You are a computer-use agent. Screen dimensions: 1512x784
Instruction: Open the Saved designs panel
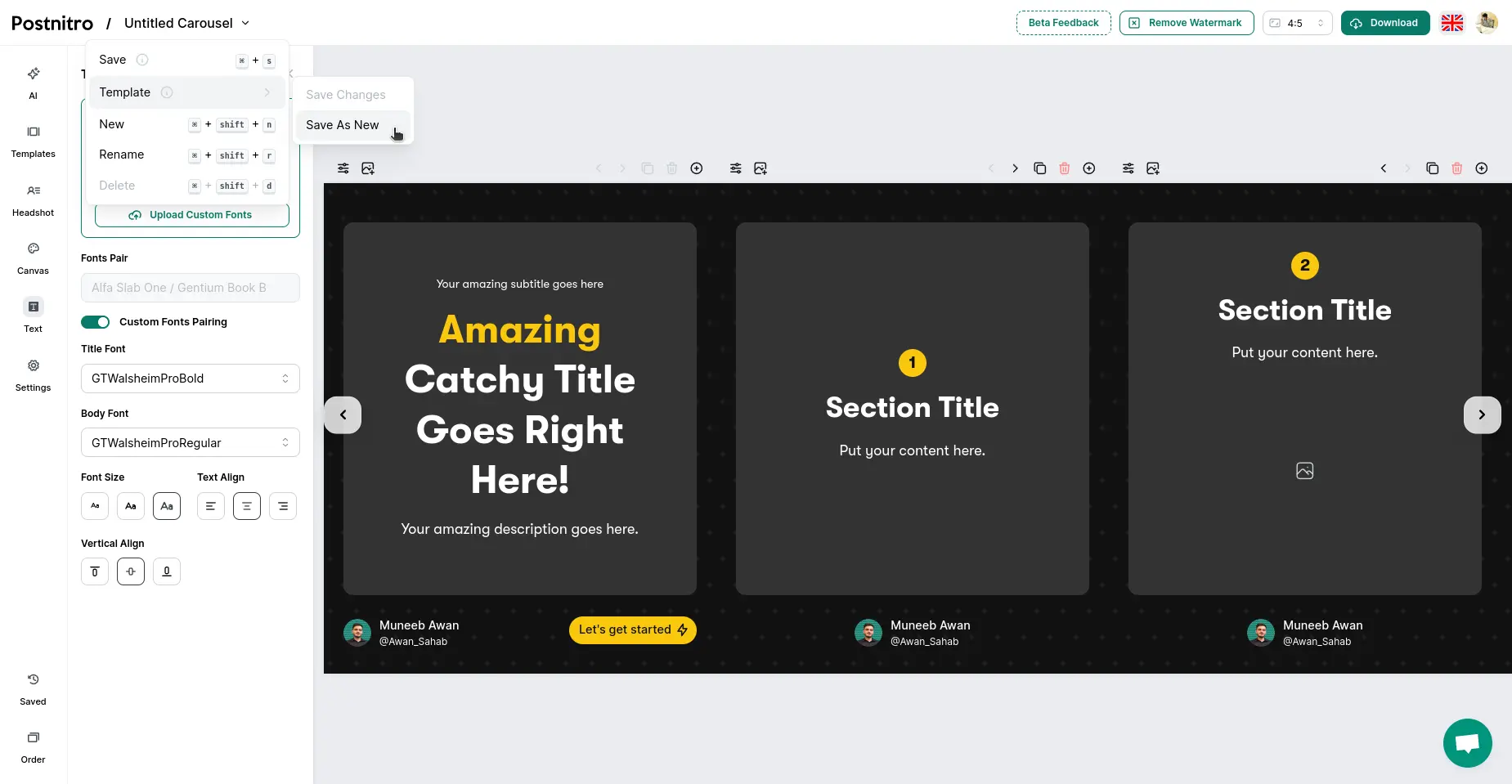(x=33, y=688)
